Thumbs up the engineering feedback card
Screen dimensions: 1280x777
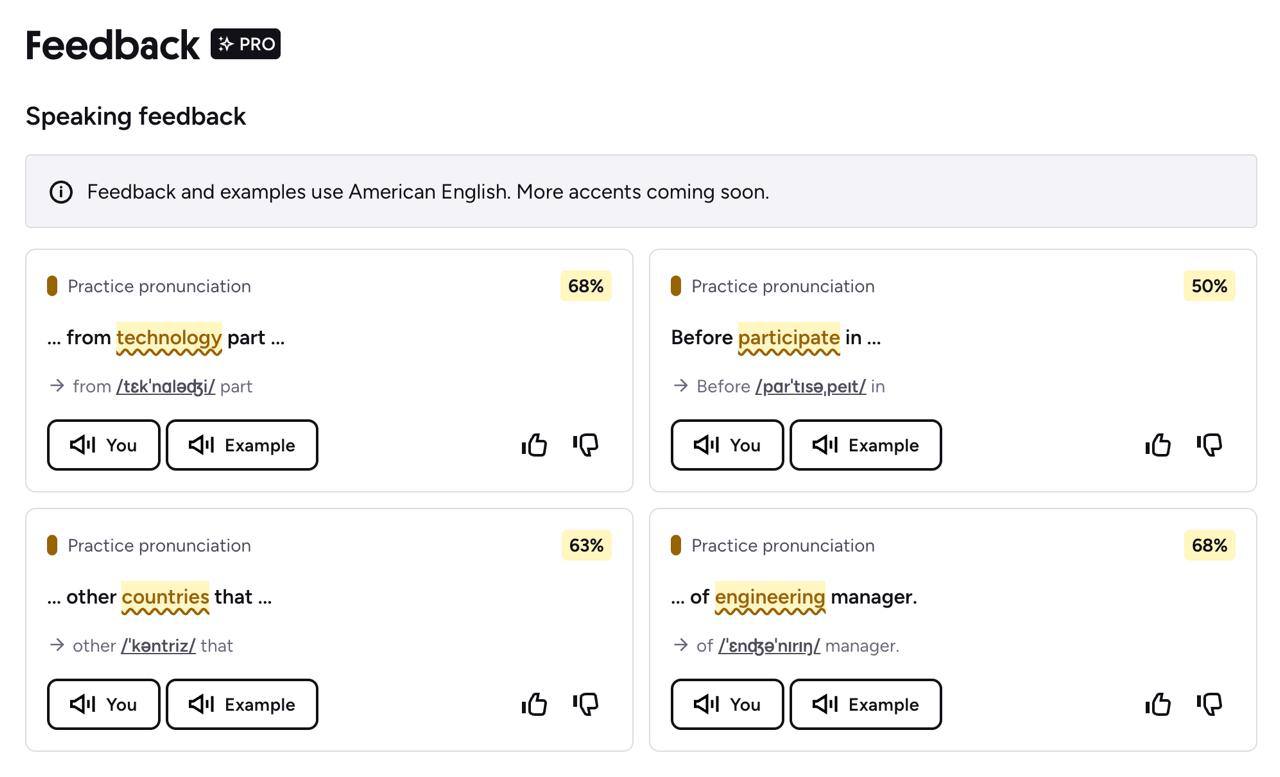(1159, 704)
